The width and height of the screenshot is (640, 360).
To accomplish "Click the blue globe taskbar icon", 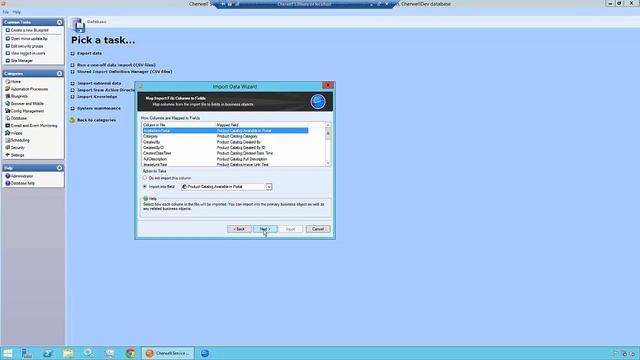I will tap(205, 353).
